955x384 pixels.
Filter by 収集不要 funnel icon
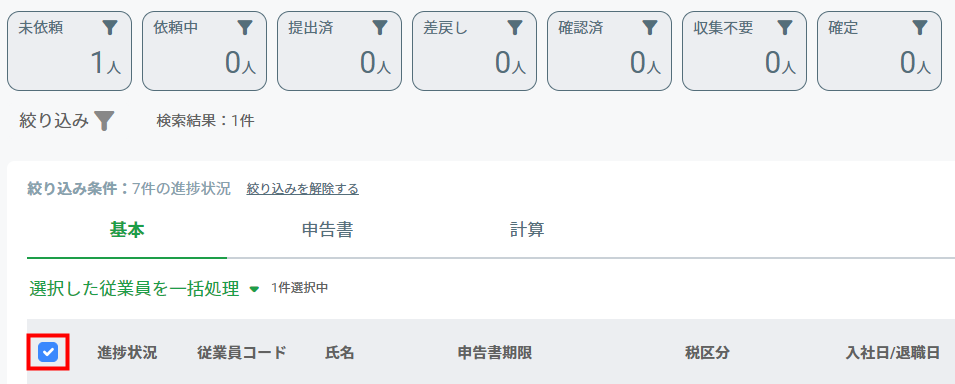(786, 27)
